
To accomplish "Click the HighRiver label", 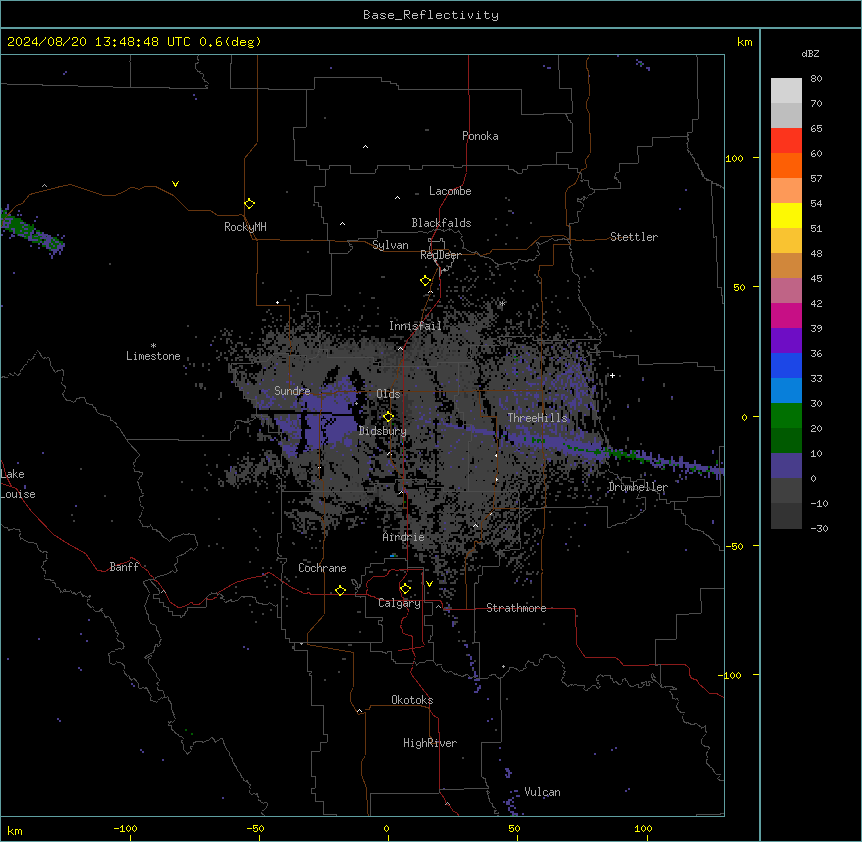I will 430,743.
